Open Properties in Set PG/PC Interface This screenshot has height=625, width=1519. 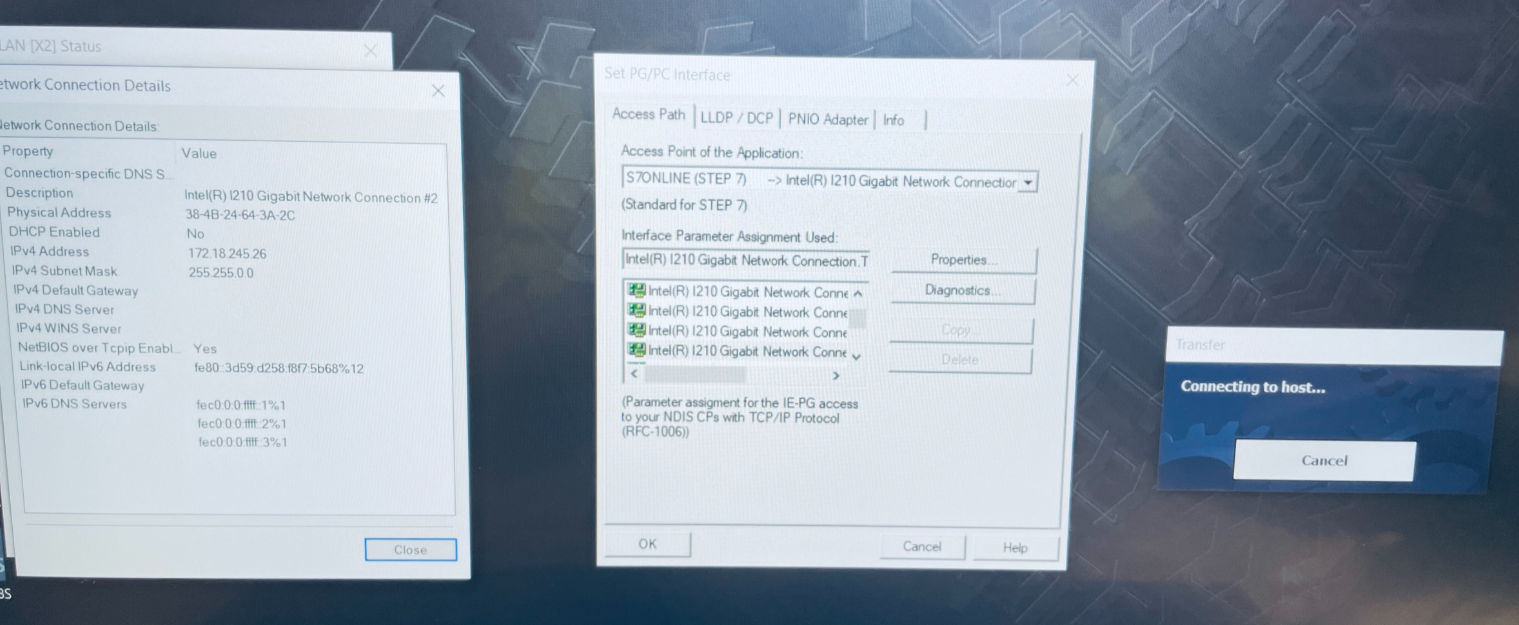[x=963, y=260]
